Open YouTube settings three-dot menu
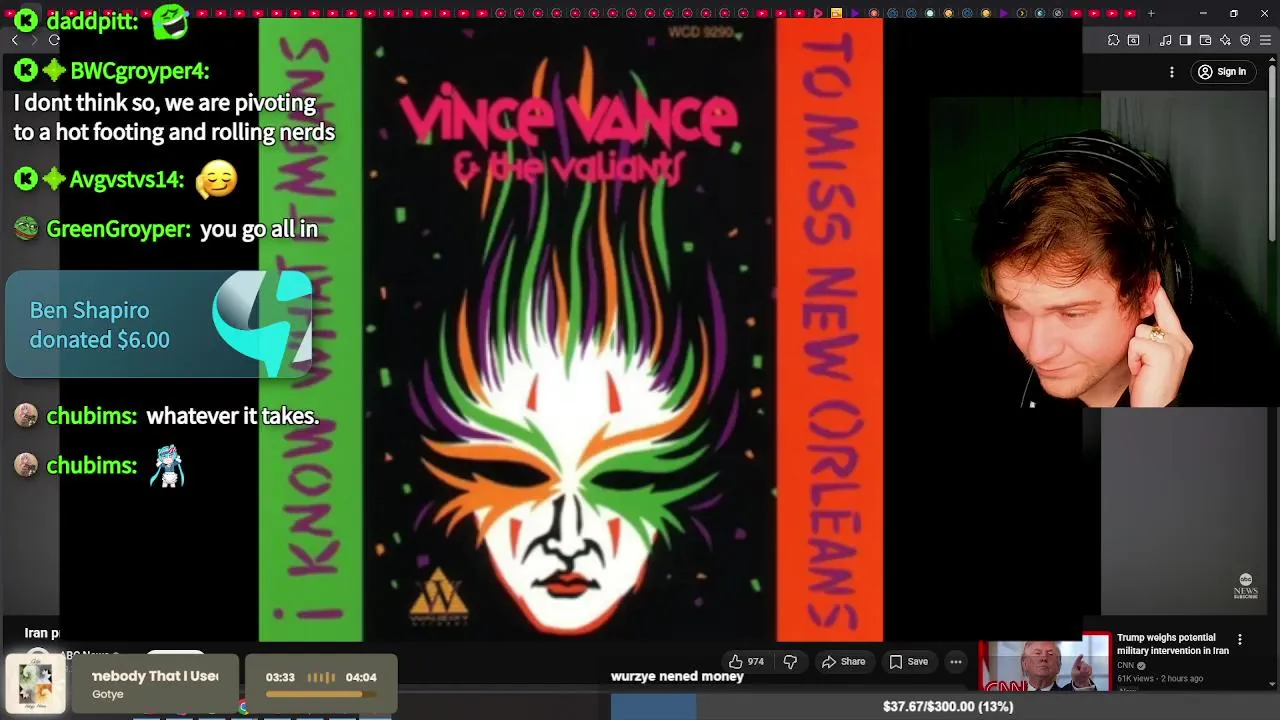This screenshot has height=720, width=1280. point(1172,72)
